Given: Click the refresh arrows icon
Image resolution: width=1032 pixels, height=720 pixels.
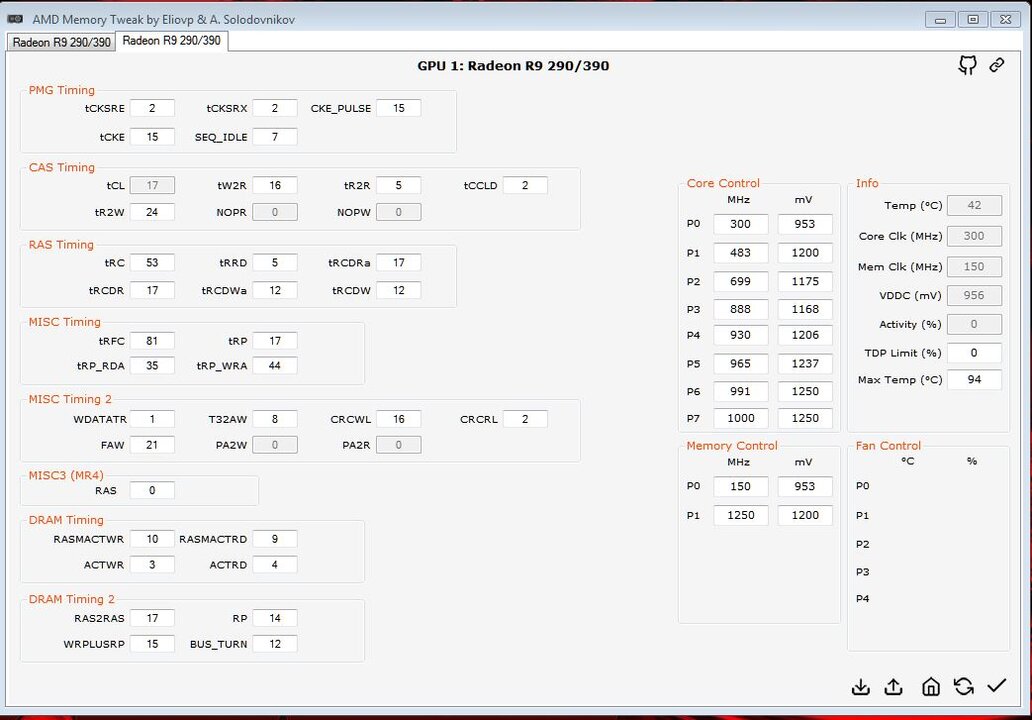Looking at the screenshot, I should pos(964,687).
